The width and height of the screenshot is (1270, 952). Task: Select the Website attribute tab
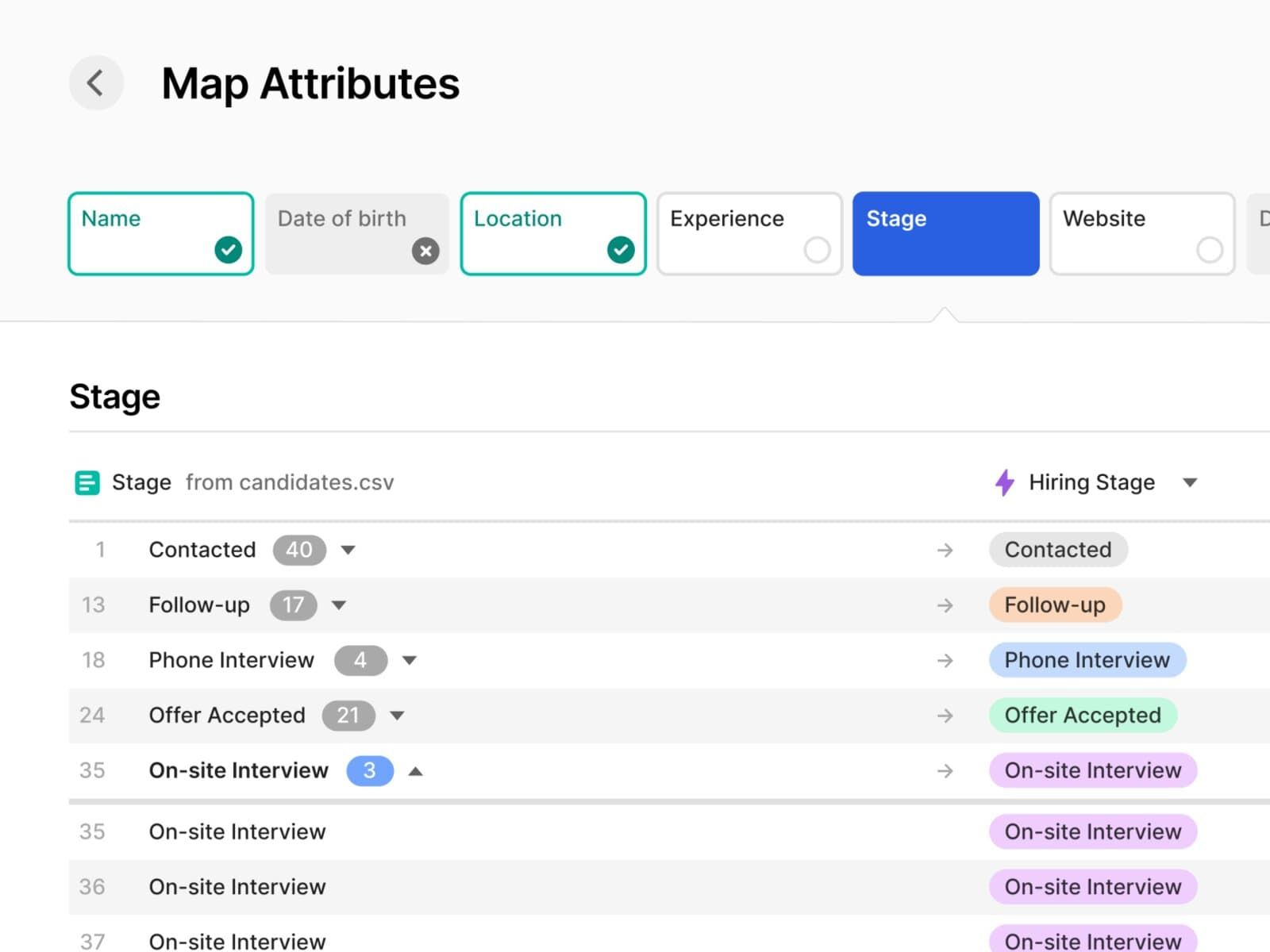[1142, 234]
